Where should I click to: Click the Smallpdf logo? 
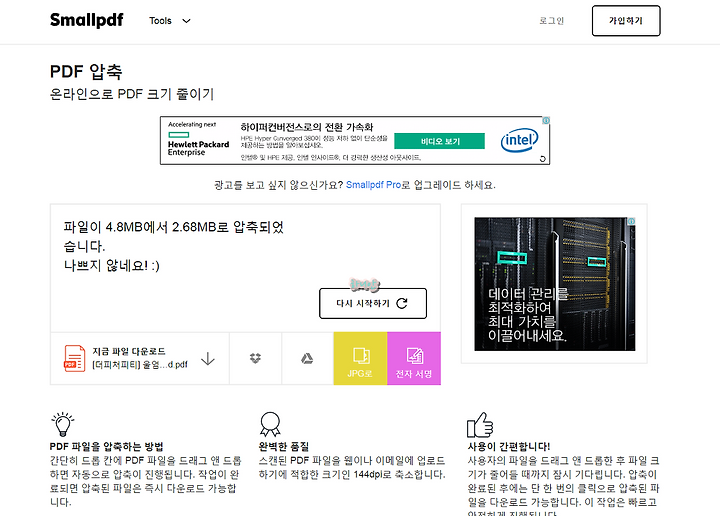[x=87, y=20]
